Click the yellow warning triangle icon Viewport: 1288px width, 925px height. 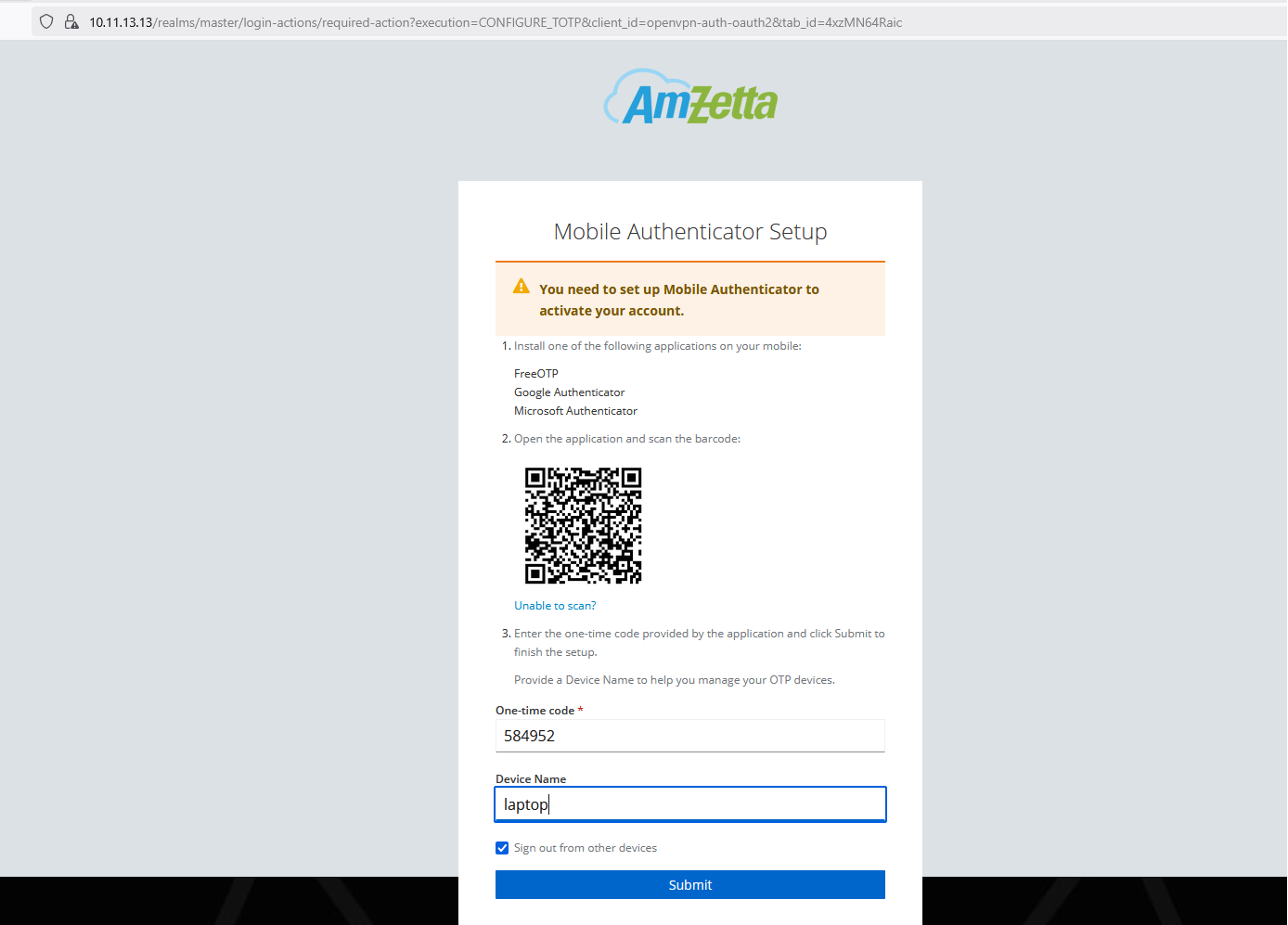point(521,286)
